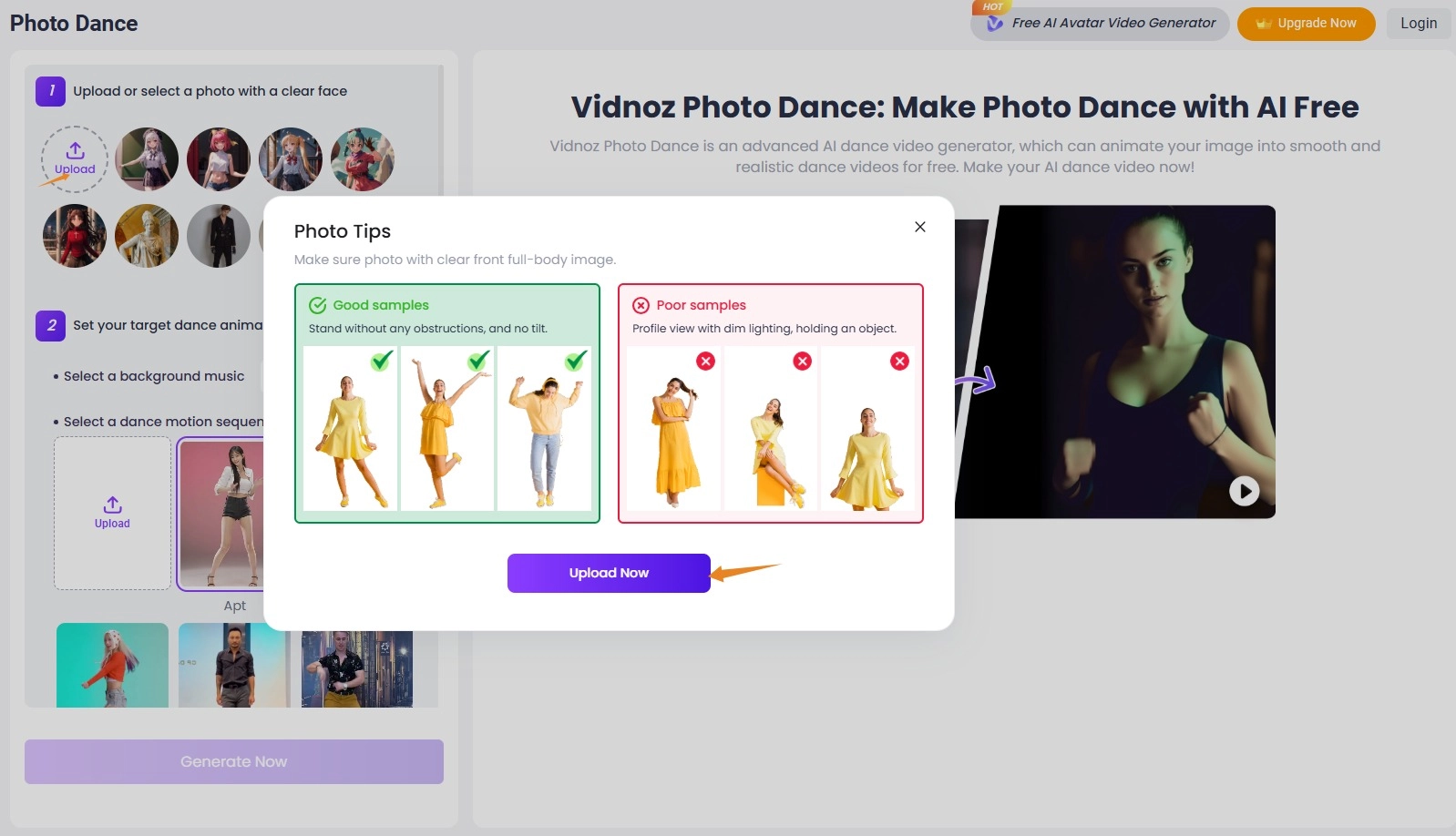Click the Good samples check icon

click(x=318, y=305)
